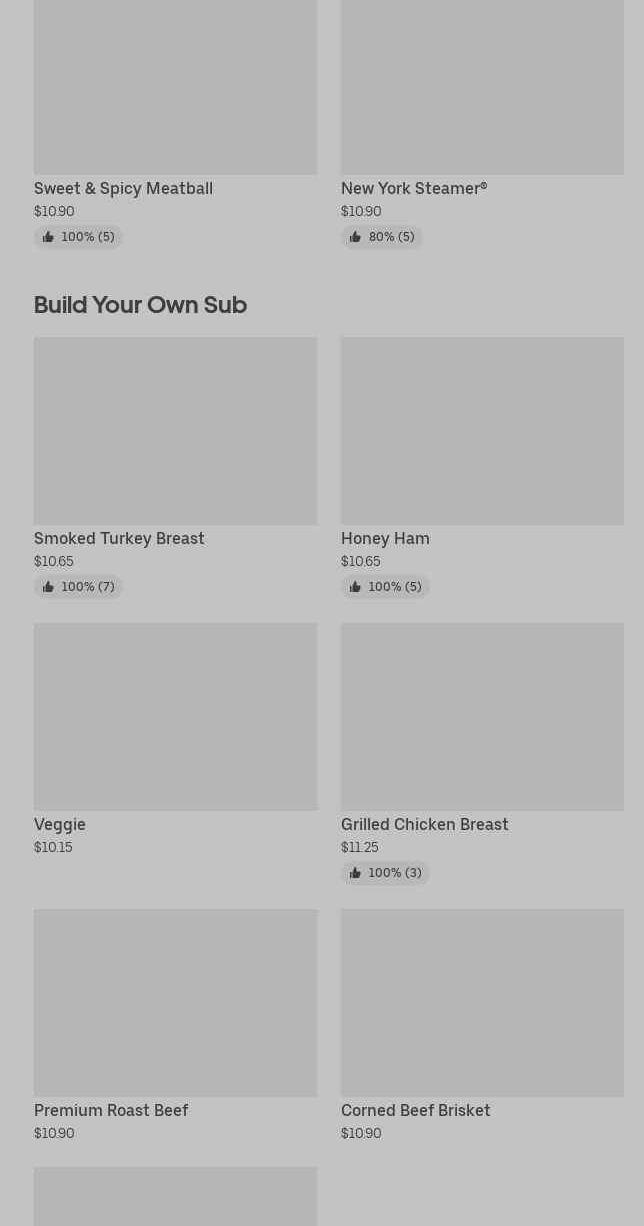Image resolution: width=644 pixels, height=1226 pixels.
Task: Click the 100% (7) rating badge
Action: tap(79, 587)
